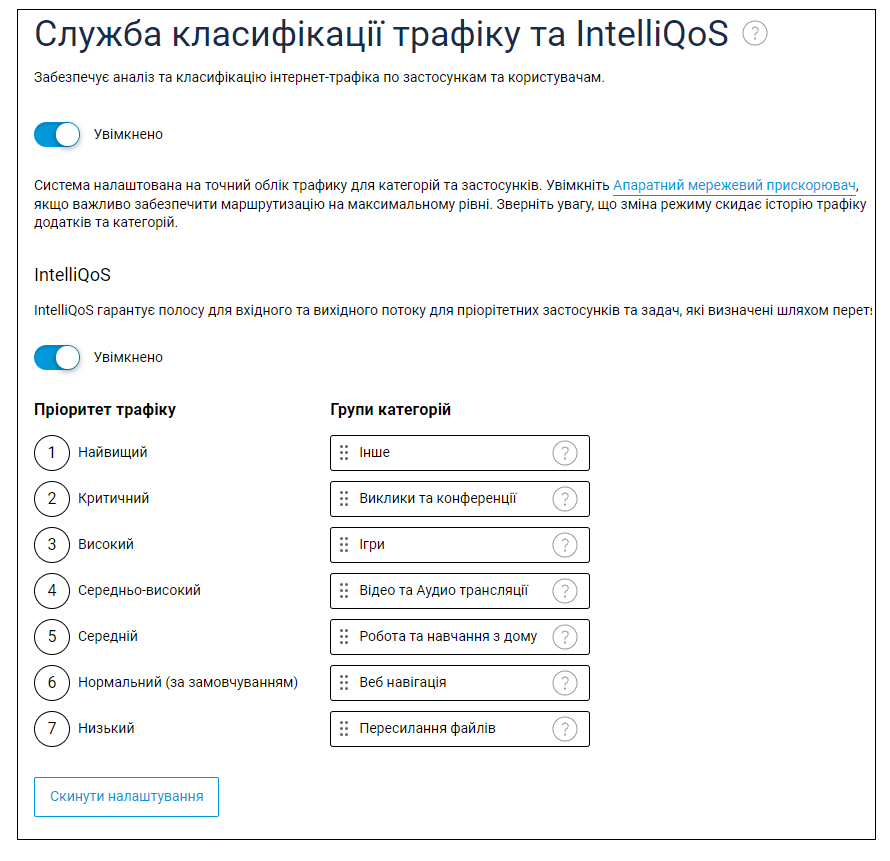The height and width of the screenshot is (861, 890).
Task: Click Скинути налаштування button
Action: pyautogui.click(x=126, y=797)
